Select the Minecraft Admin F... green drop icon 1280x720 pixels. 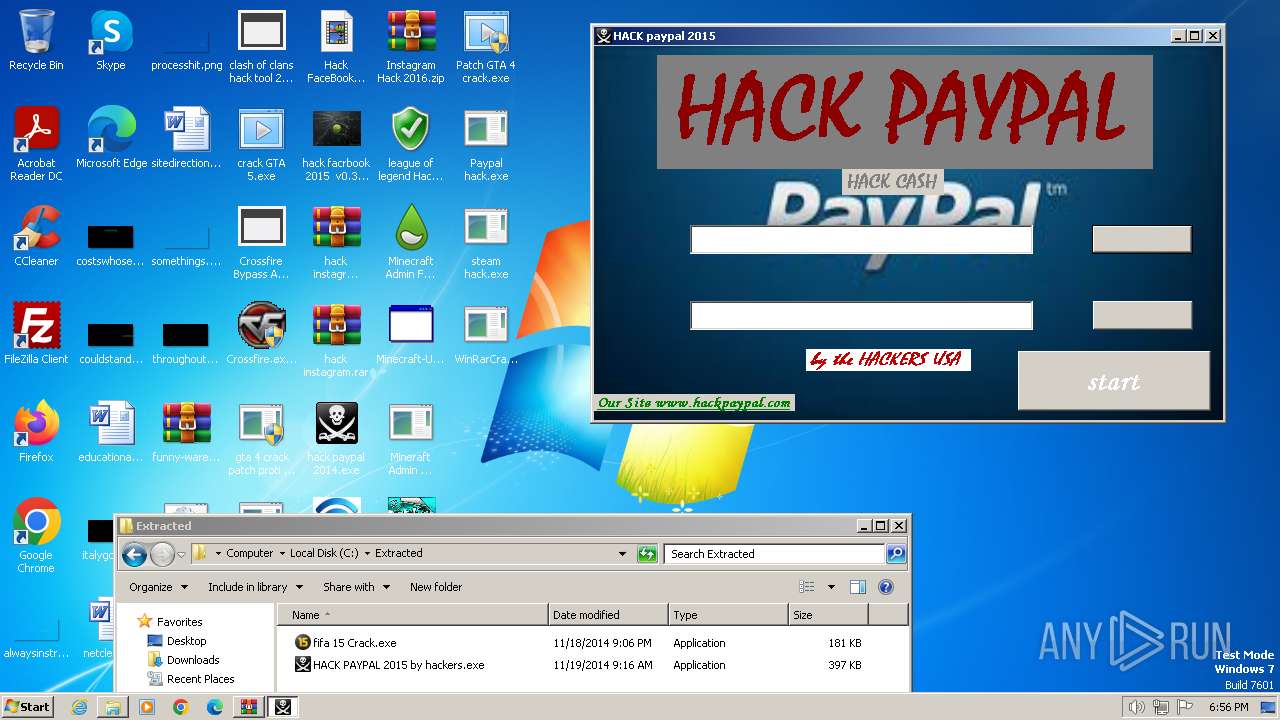coord(411,243)
